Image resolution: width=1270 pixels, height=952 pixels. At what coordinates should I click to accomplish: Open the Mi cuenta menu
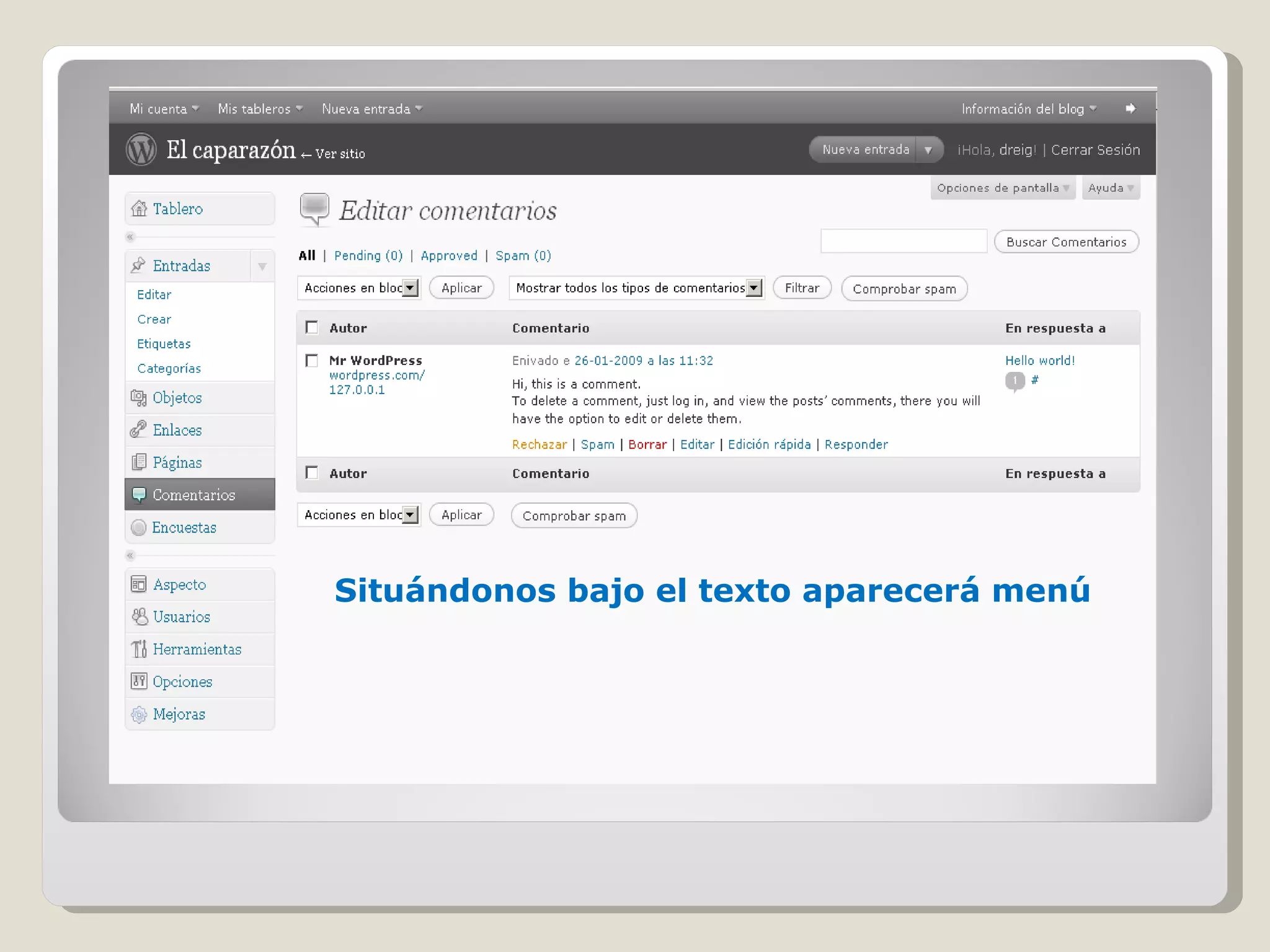point(164,109)
